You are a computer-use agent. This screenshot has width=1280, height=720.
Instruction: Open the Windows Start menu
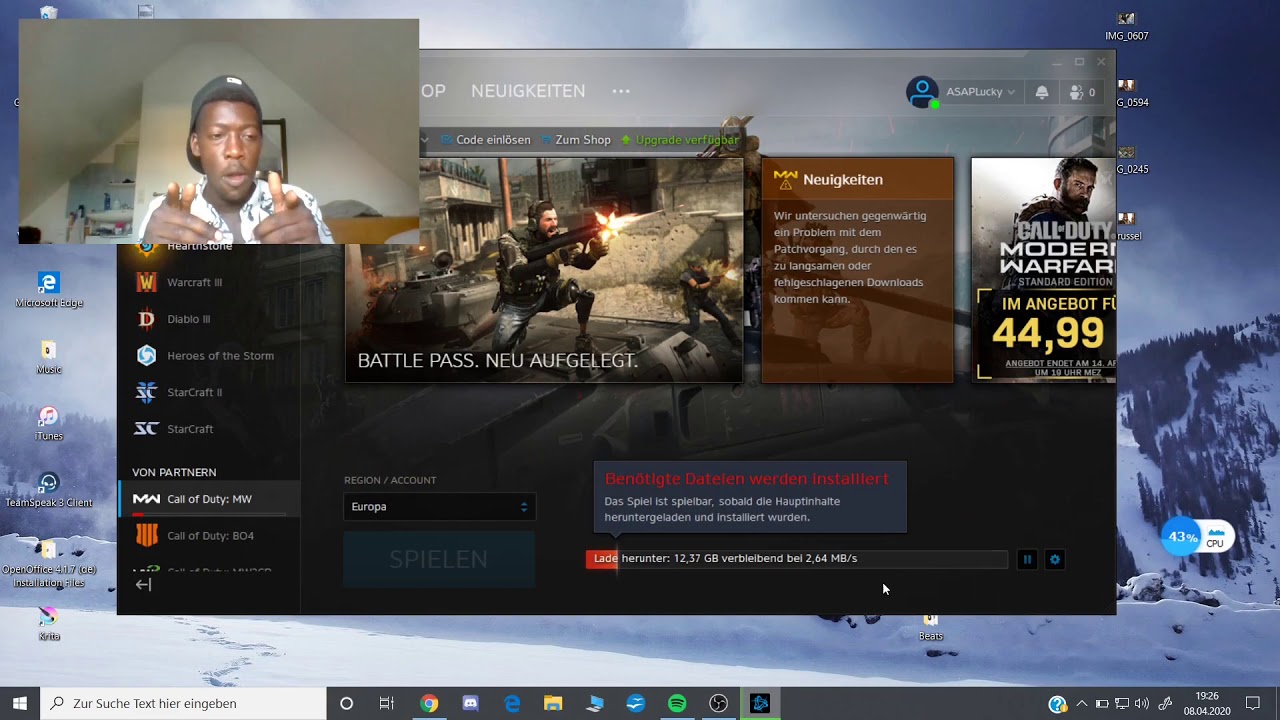tap(20, 703)
